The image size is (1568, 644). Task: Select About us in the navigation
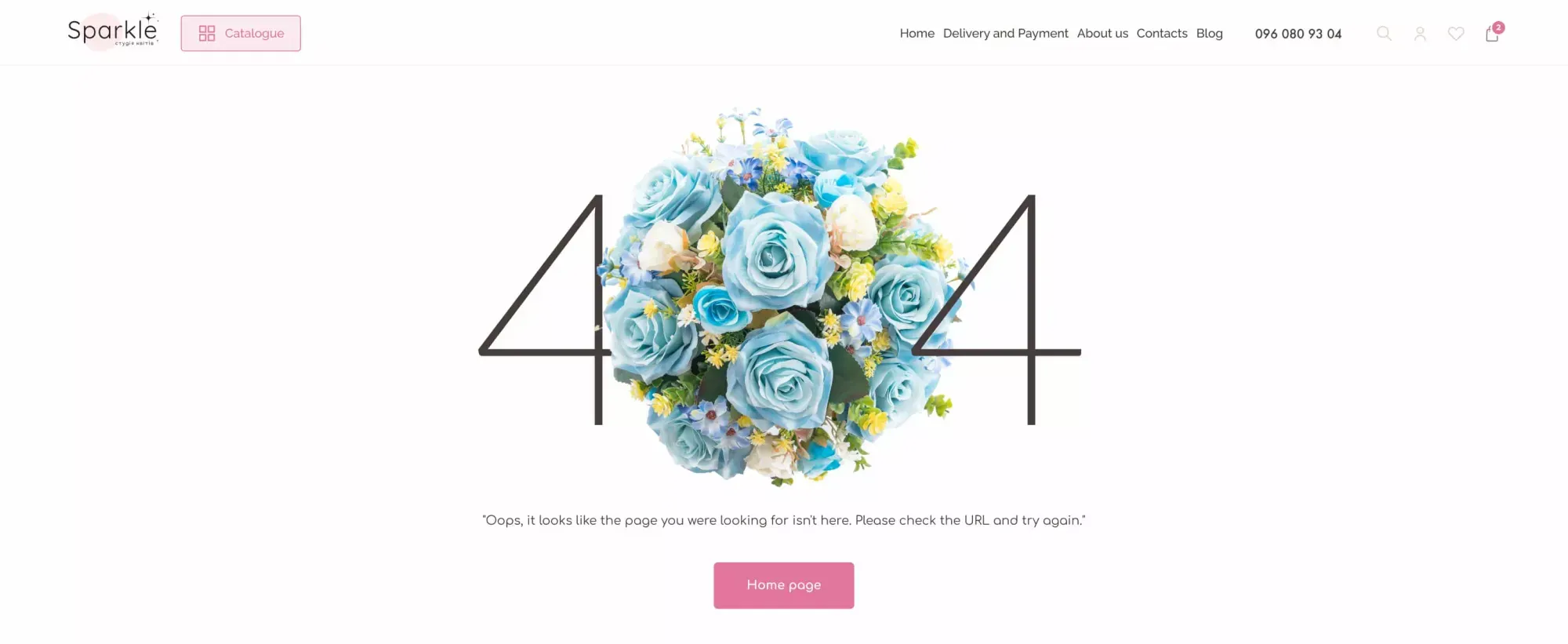pos(1102,33)
